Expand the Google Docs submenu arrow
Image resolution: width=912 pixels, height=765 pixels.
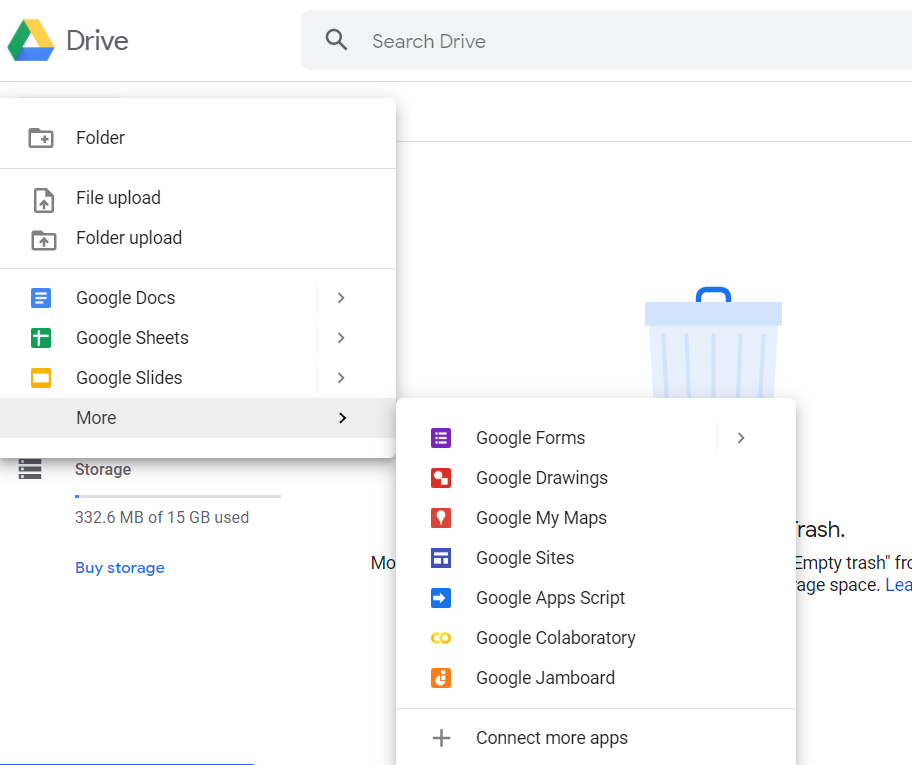341,298
